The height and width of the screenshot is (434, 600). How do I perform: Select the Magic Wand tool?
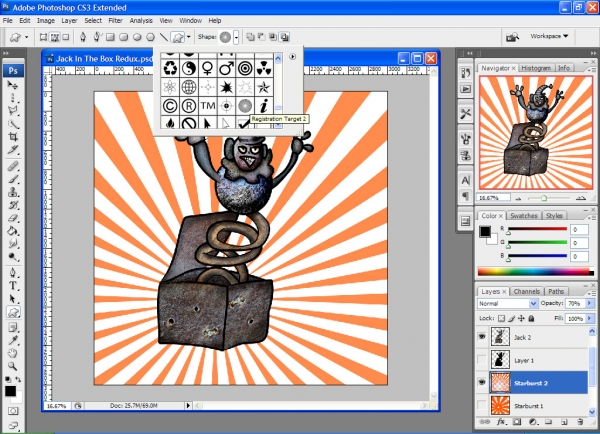click(x=13, y=124)
